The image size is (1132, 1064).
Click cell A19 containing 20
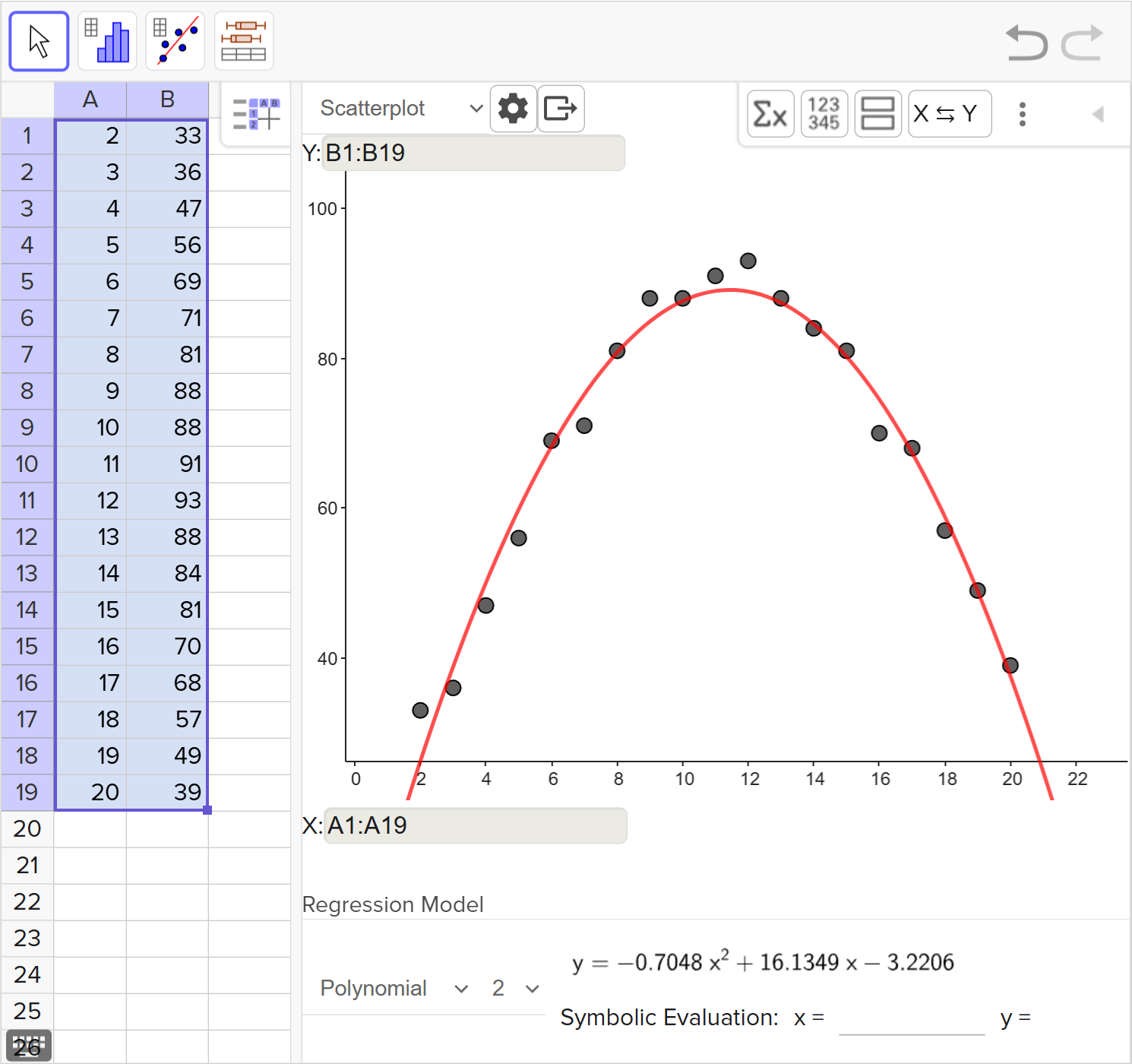pyautogui.click(x=90, y=793)
